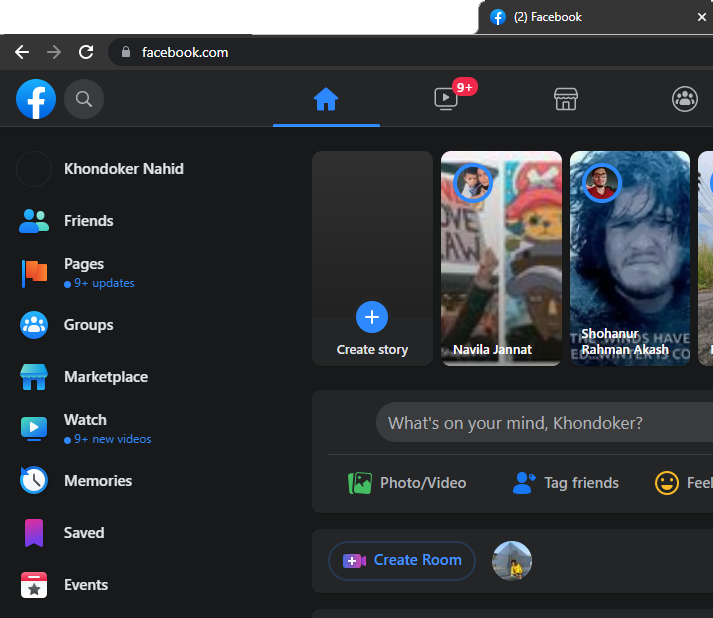Open Memories in the sidebar

click(97, 481)
